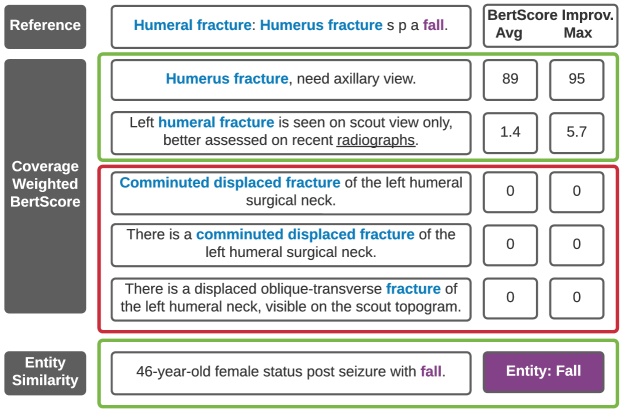Click the Avg score 1.4 box
Image resolution: width=624 pixels, height=413 pixels.
(510, 133)
